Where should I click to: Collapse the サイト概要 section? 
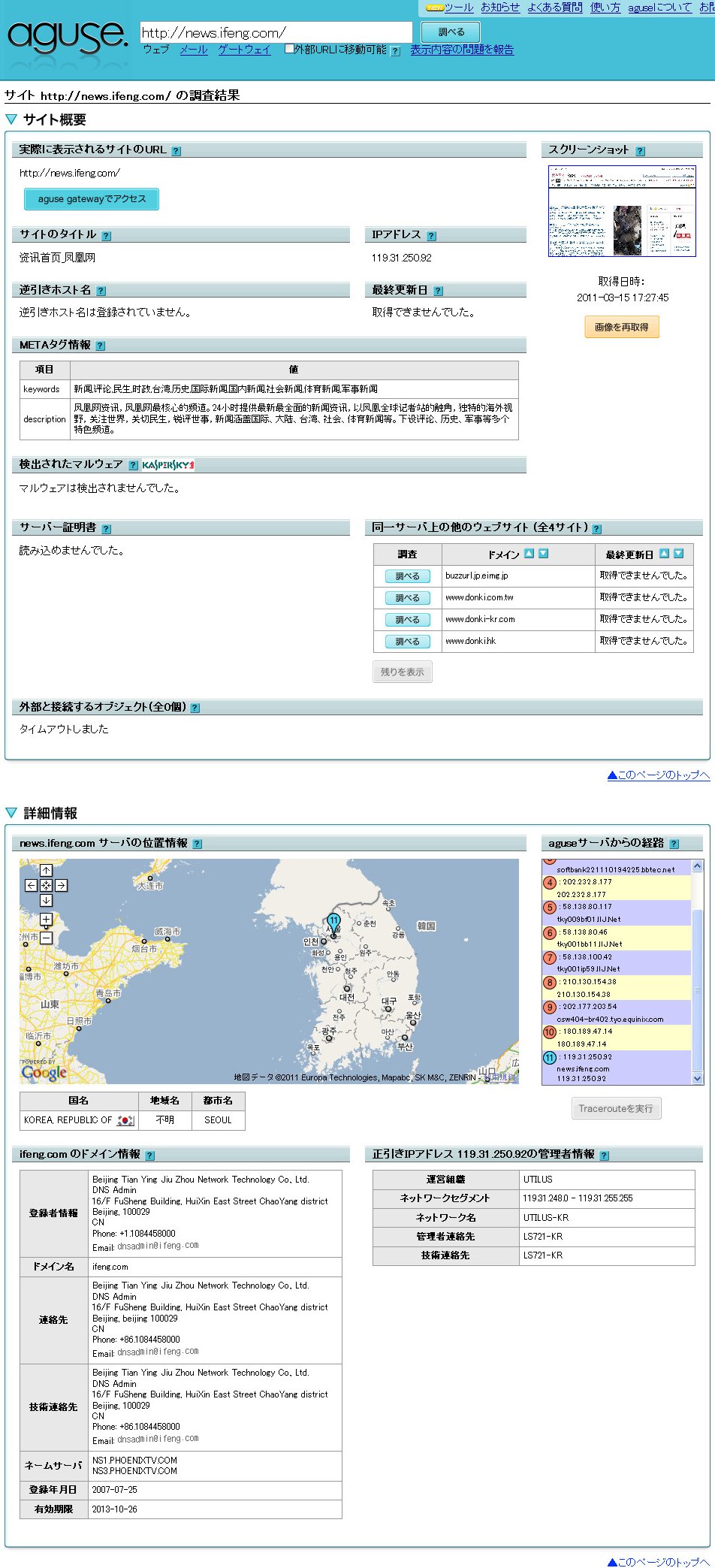point(11,119)
